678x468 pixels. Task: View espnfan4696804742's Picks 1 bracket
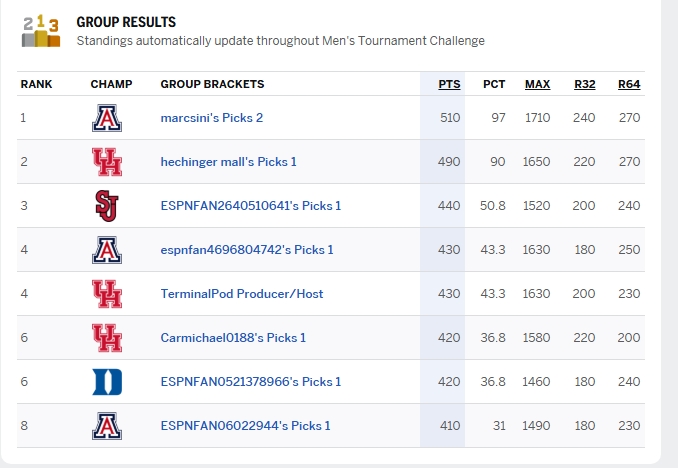pos(247,250)
